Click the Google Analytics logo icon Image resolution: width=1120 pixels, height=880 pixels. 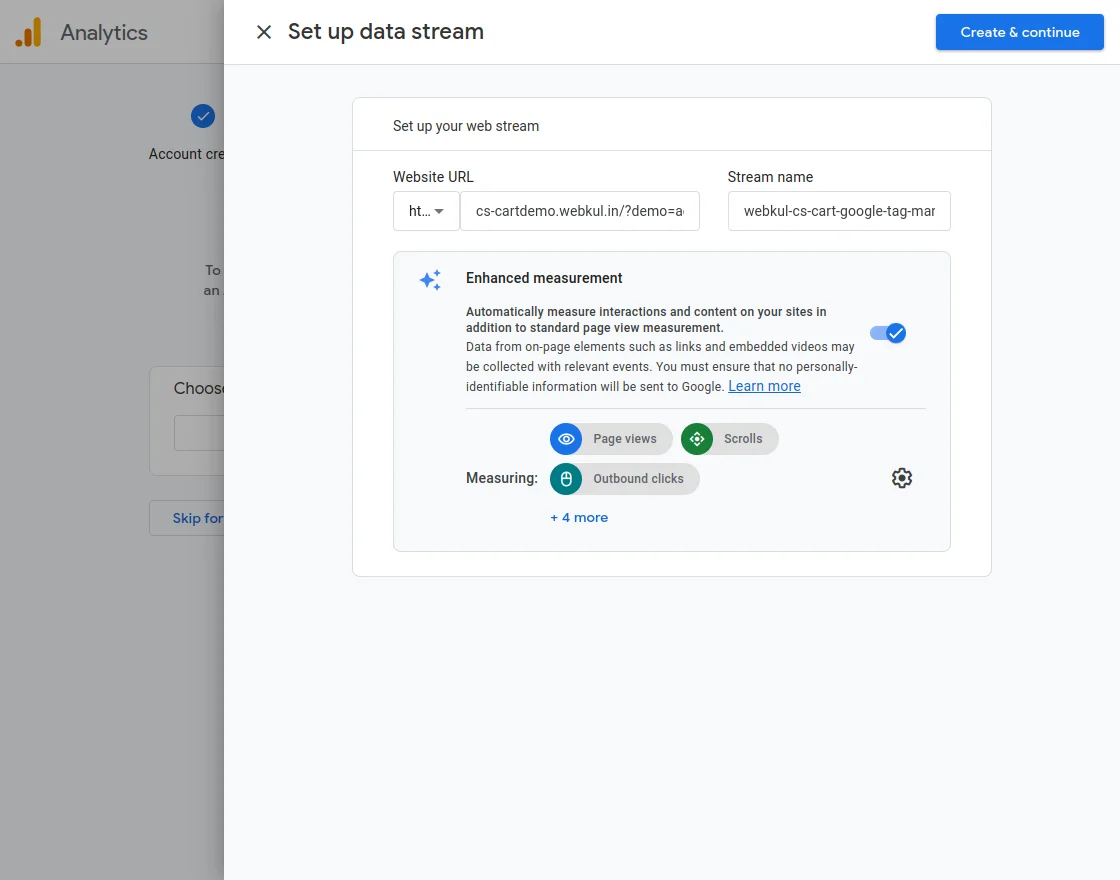pos(27,32)
